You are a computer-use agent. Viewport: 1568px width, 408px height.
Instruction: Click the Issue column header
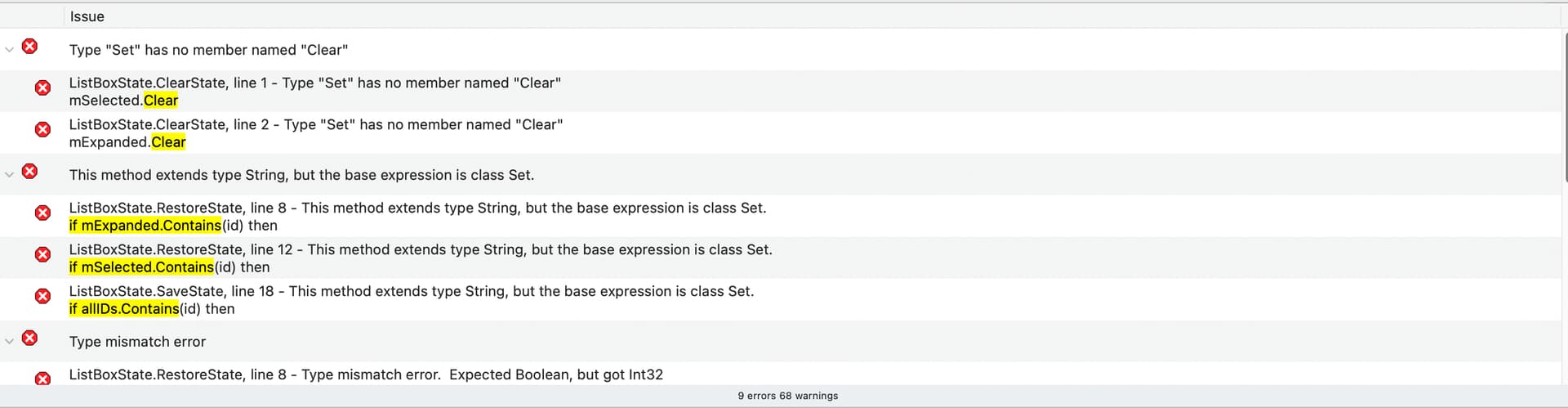87,16
